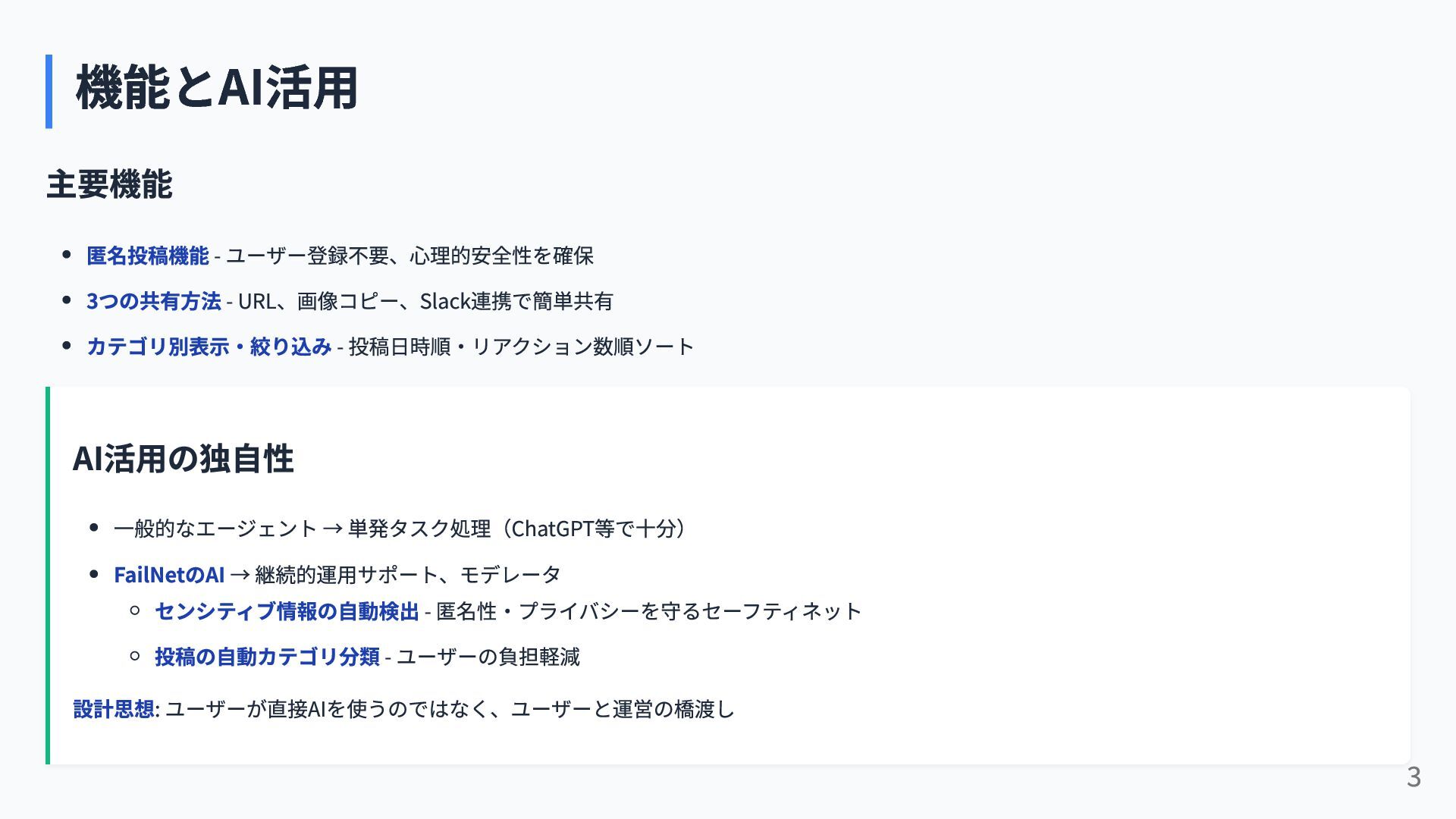
Task: Click the bullet before 一般的なエージェント
Action: [x=94, y=528]
